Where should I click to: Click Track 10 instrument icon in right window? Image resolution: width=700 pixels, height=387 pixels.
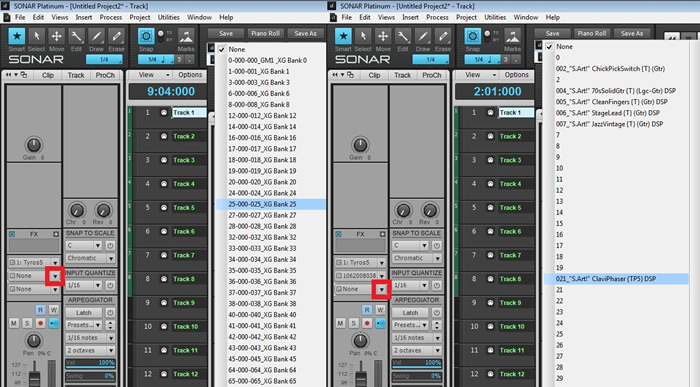490,326
